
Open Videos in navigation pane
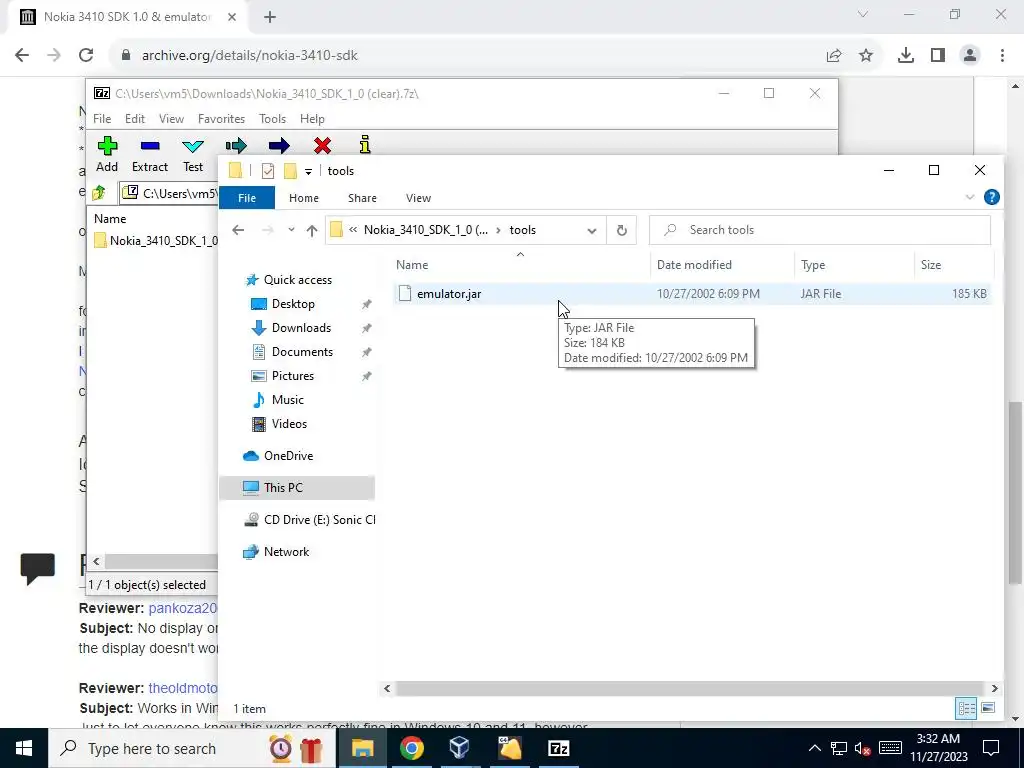(x=289, y=424)
